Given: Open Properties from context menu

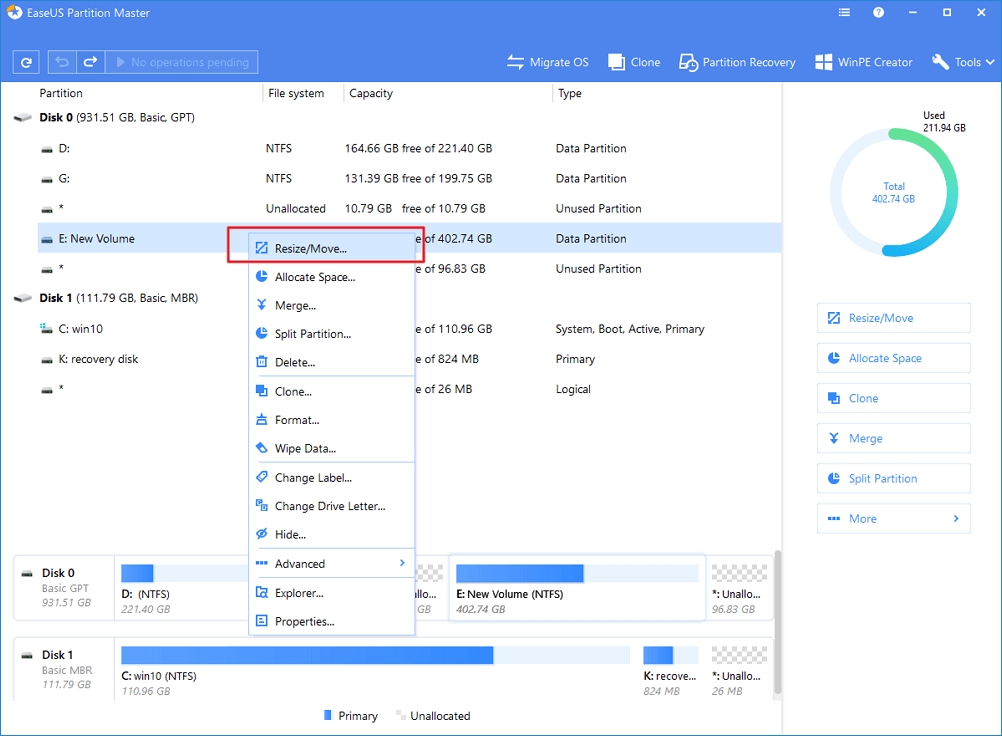Looking at the screenshot, I should click(332, 622).
